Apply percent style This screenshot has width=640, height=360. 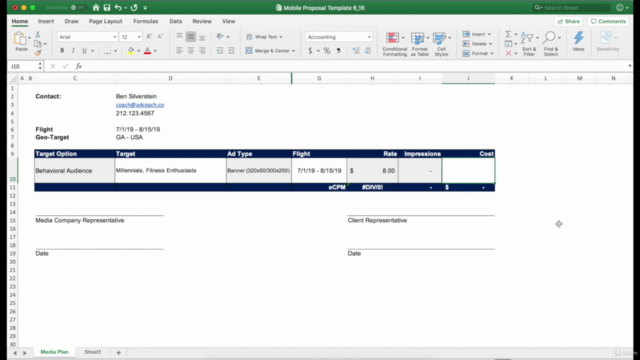[x=327, y=51]
